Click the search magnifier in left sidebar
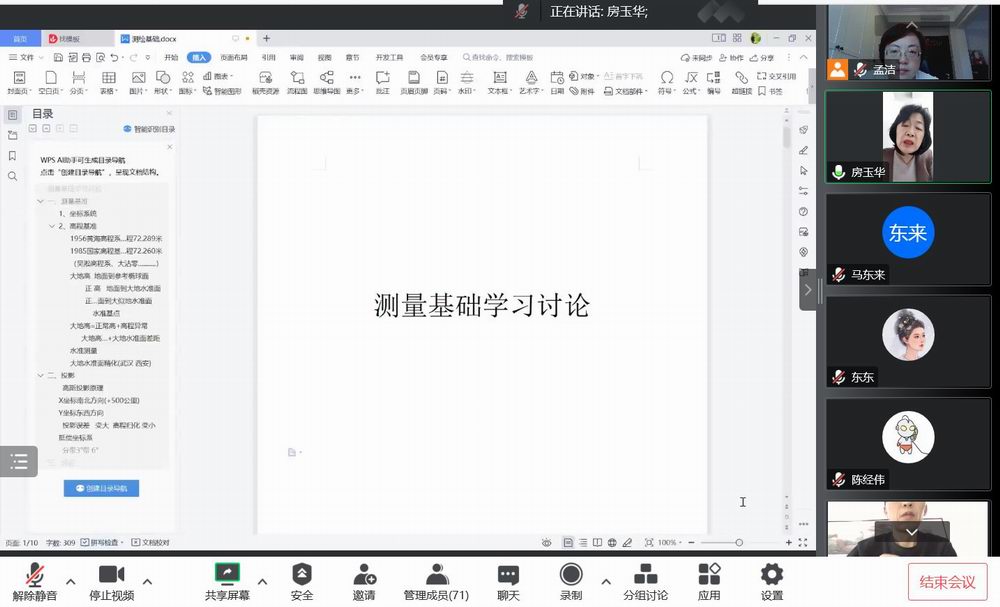Viewport: 1000px width, 607px height. 12,176
